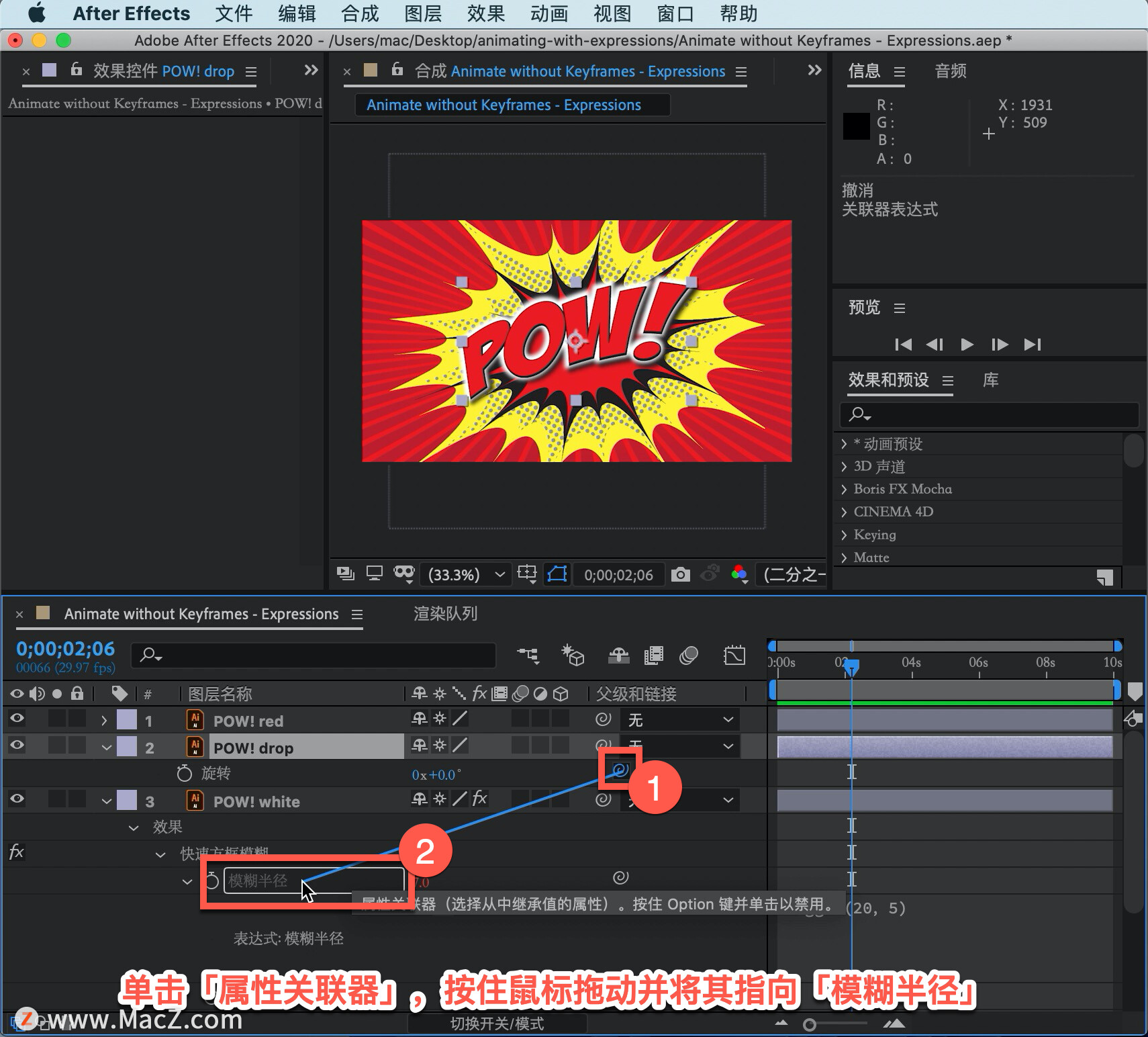This screenshot has height=1037, width=1148.
Task: Open the graph editor icon
Action: (x=734, y=655)
